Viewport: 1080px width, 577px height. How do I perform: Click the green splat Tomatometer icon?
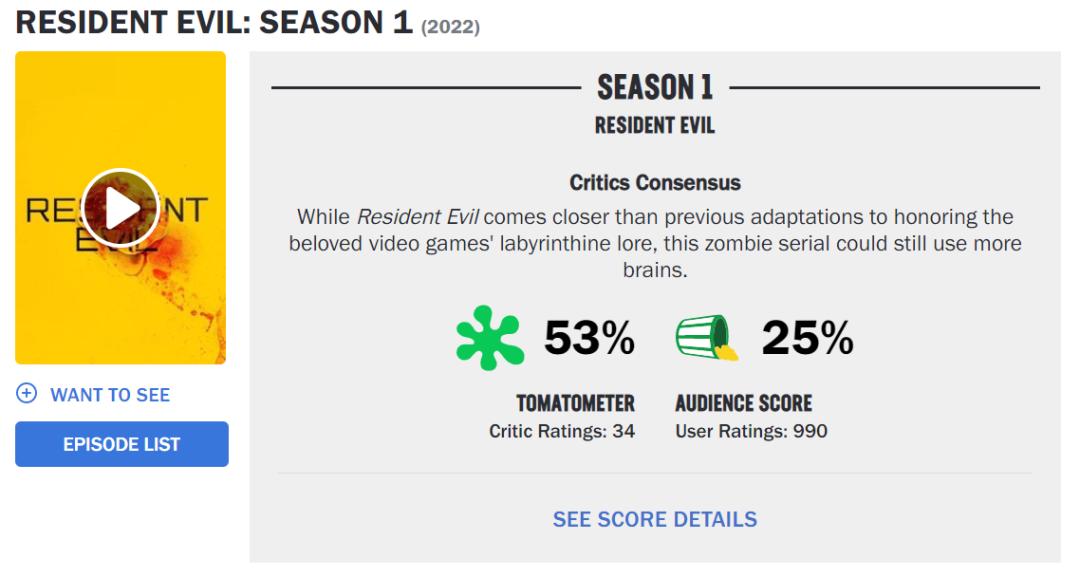489,339
